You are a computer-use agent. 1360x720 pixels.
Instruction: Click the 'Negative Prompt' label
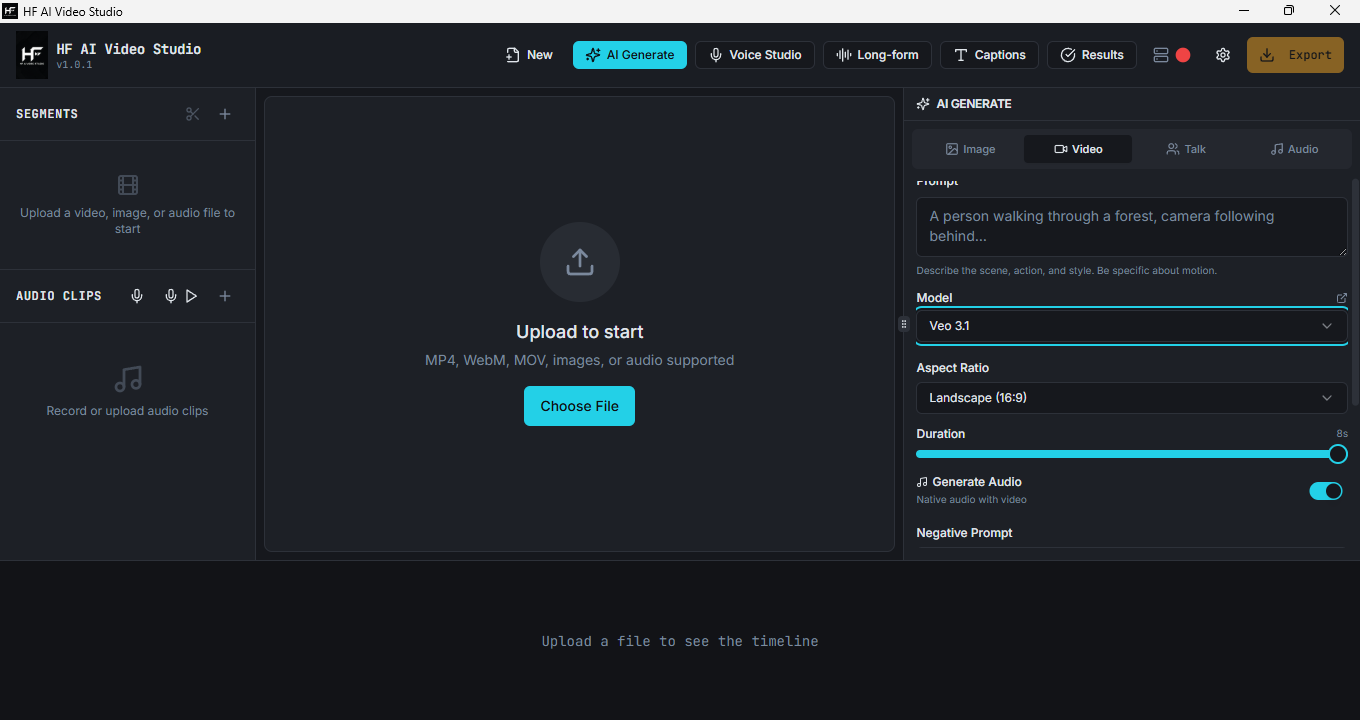pos(964,533)
